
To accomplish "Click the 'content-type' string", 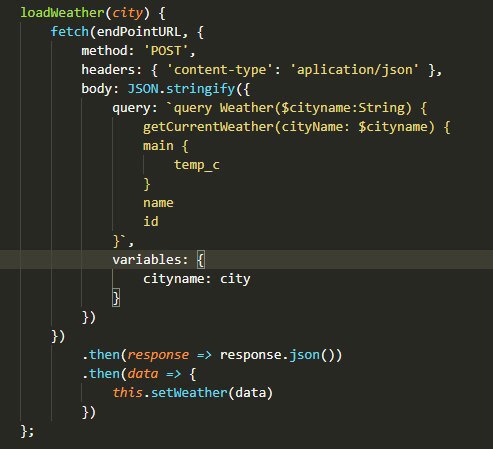I will pos(220,70).
